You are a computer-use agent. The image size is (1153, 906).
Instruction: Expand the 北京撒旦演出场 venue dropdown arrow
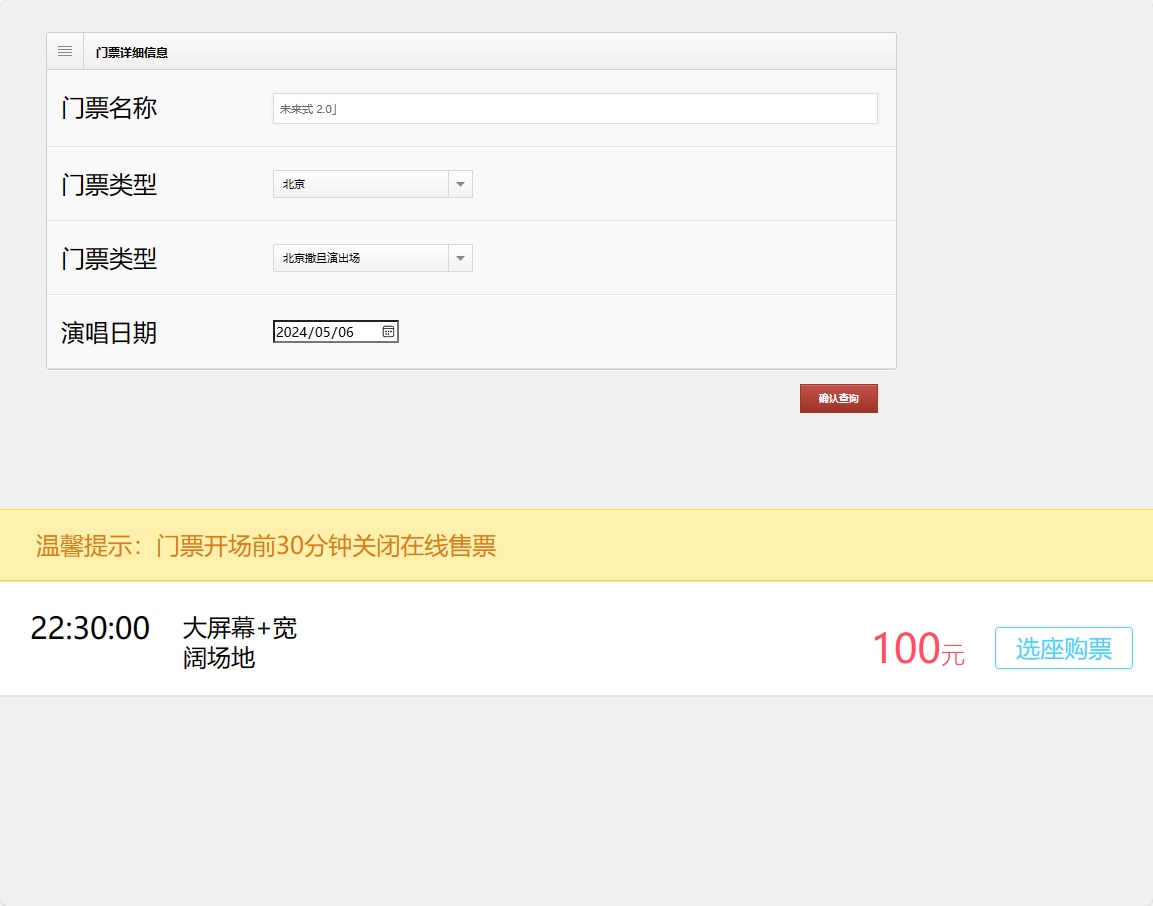pos(460,258)
